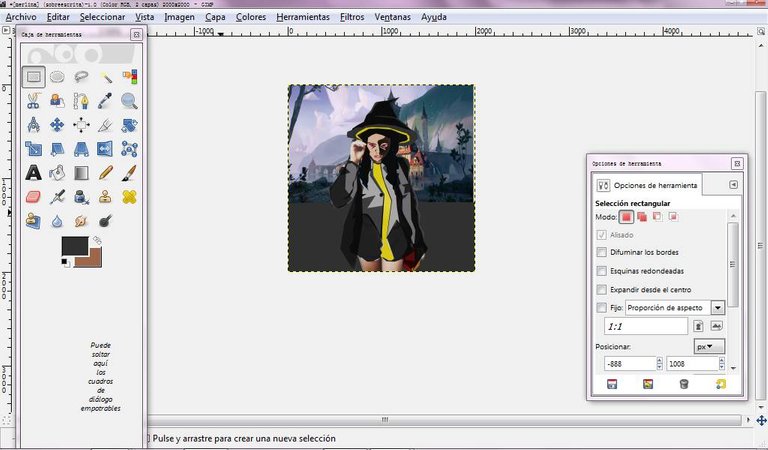Select the Dodge/Burn tool
768x450 pixels.
coord(105,221)
